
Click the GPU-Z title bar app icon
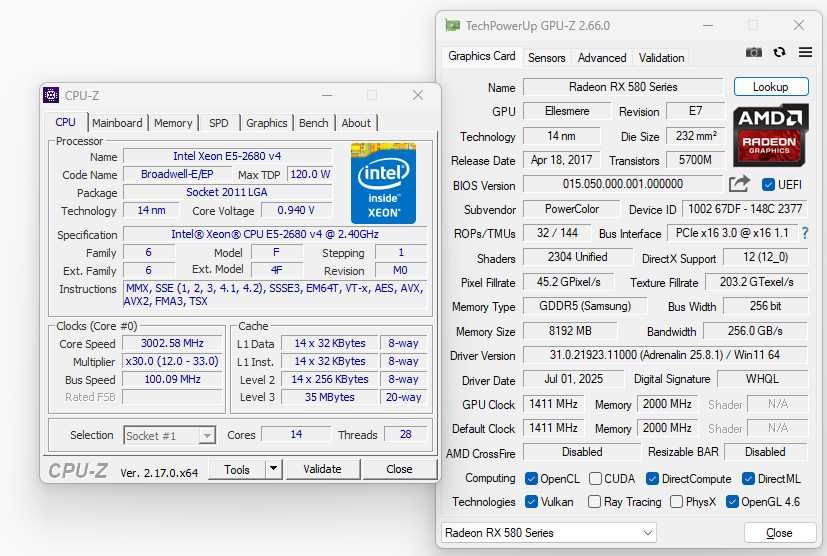point(452,25)
